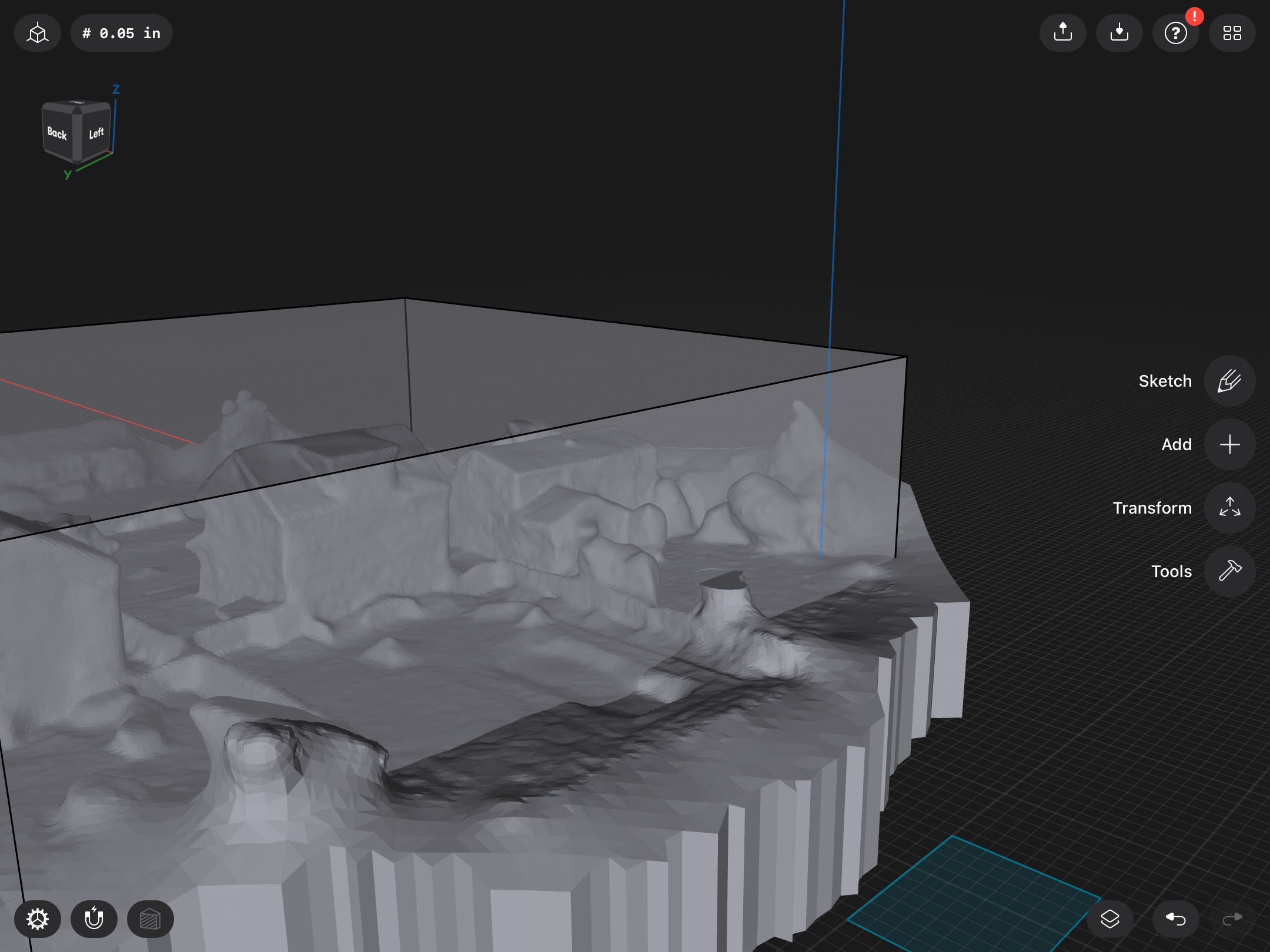Click the undo arrow
The image size is (1270, 952).
tap(1175, 919)
